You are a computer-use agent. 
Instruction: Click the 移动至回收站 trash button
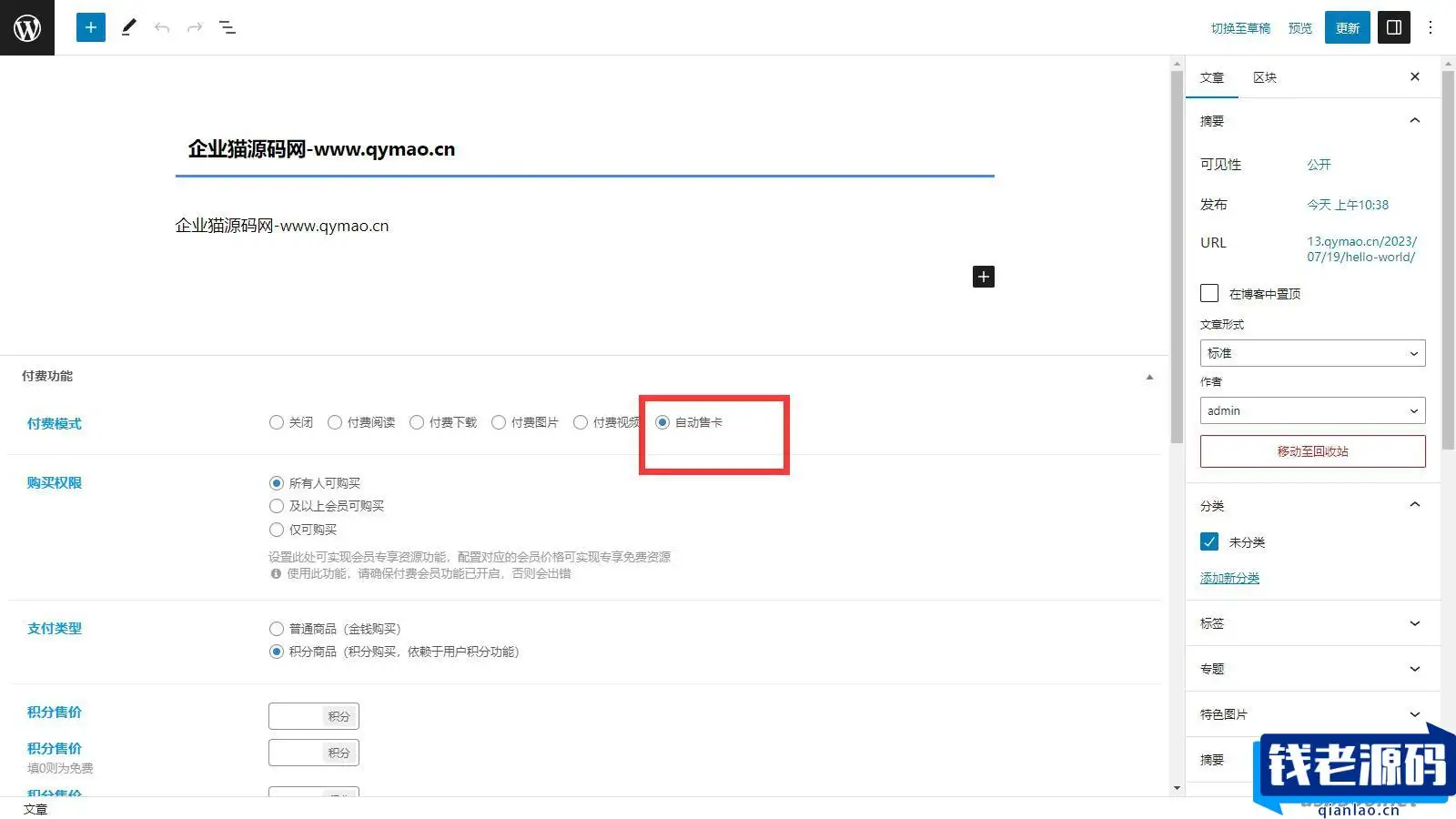[1313, 451]
